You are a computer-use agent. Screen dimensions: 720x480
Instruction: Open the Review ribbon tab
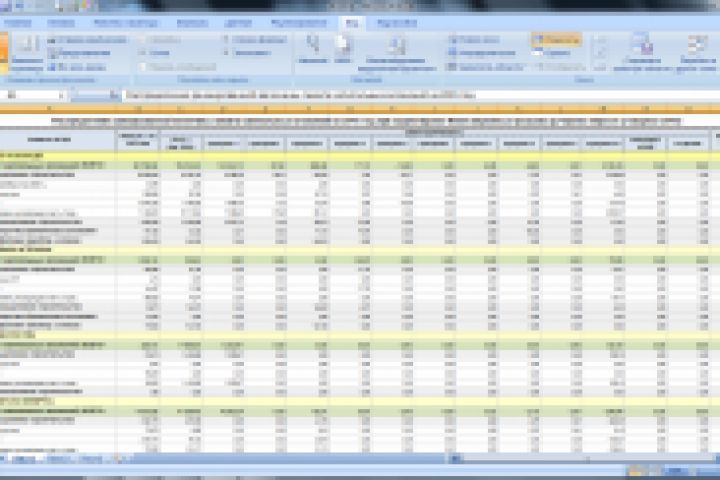click(299, 23)
